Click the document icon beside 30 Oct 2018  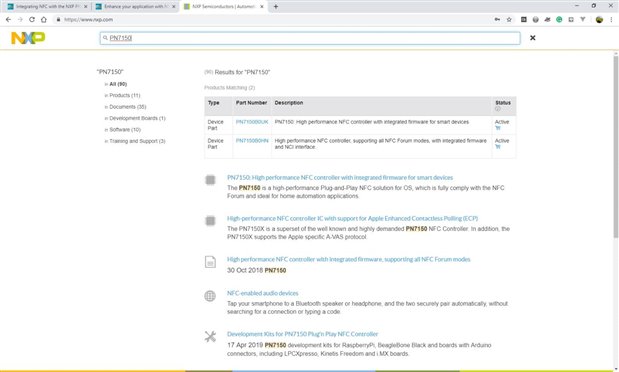[210, 262]
